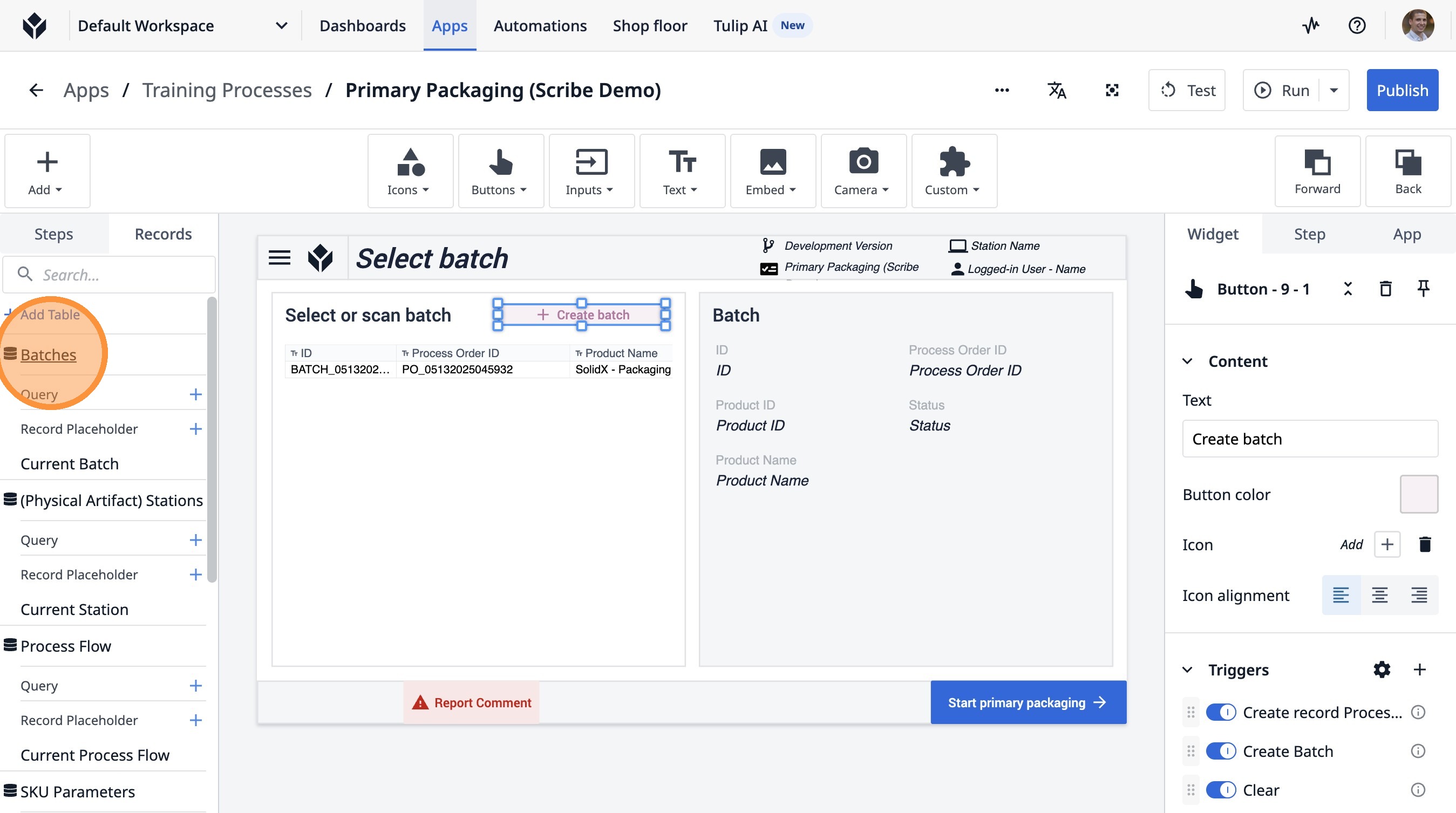Open the Batches table link
Screen dimensions: 1456x813
tap(48, 355)
